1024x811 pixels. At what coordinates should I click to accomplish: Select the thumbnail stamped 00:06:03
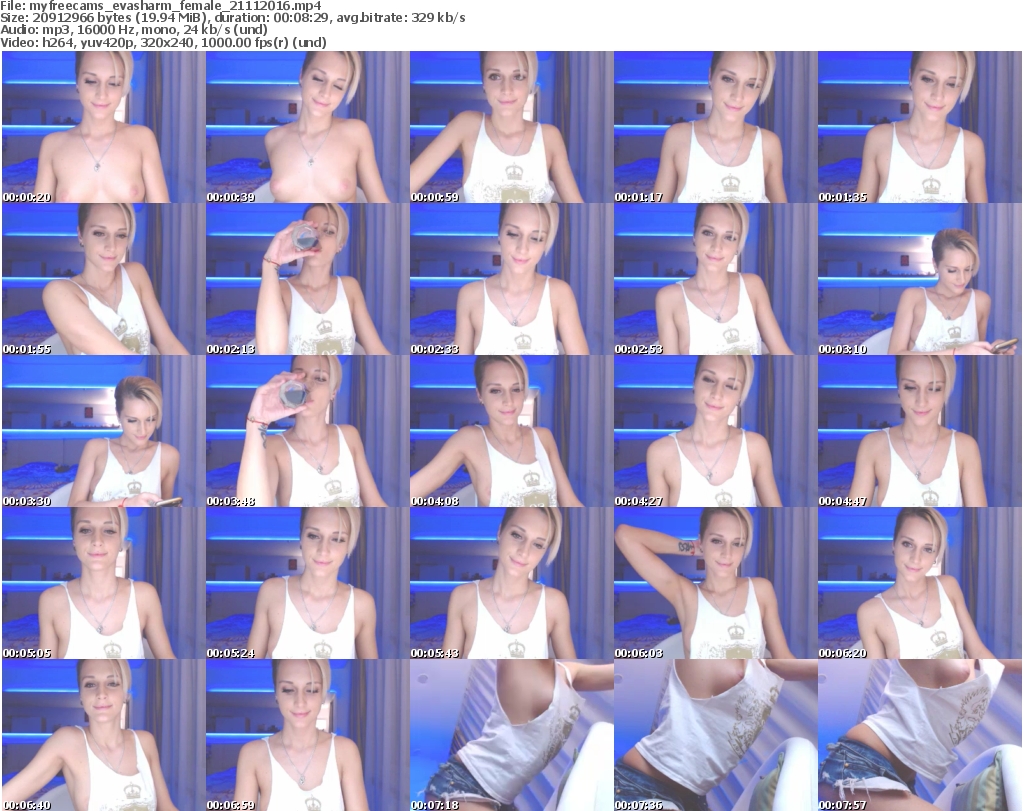pyautogui.click(x=715, y=583)
